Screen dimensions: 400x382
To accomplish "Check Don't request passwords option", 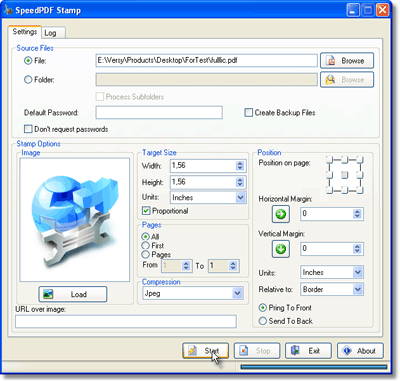I will (28, 129).
